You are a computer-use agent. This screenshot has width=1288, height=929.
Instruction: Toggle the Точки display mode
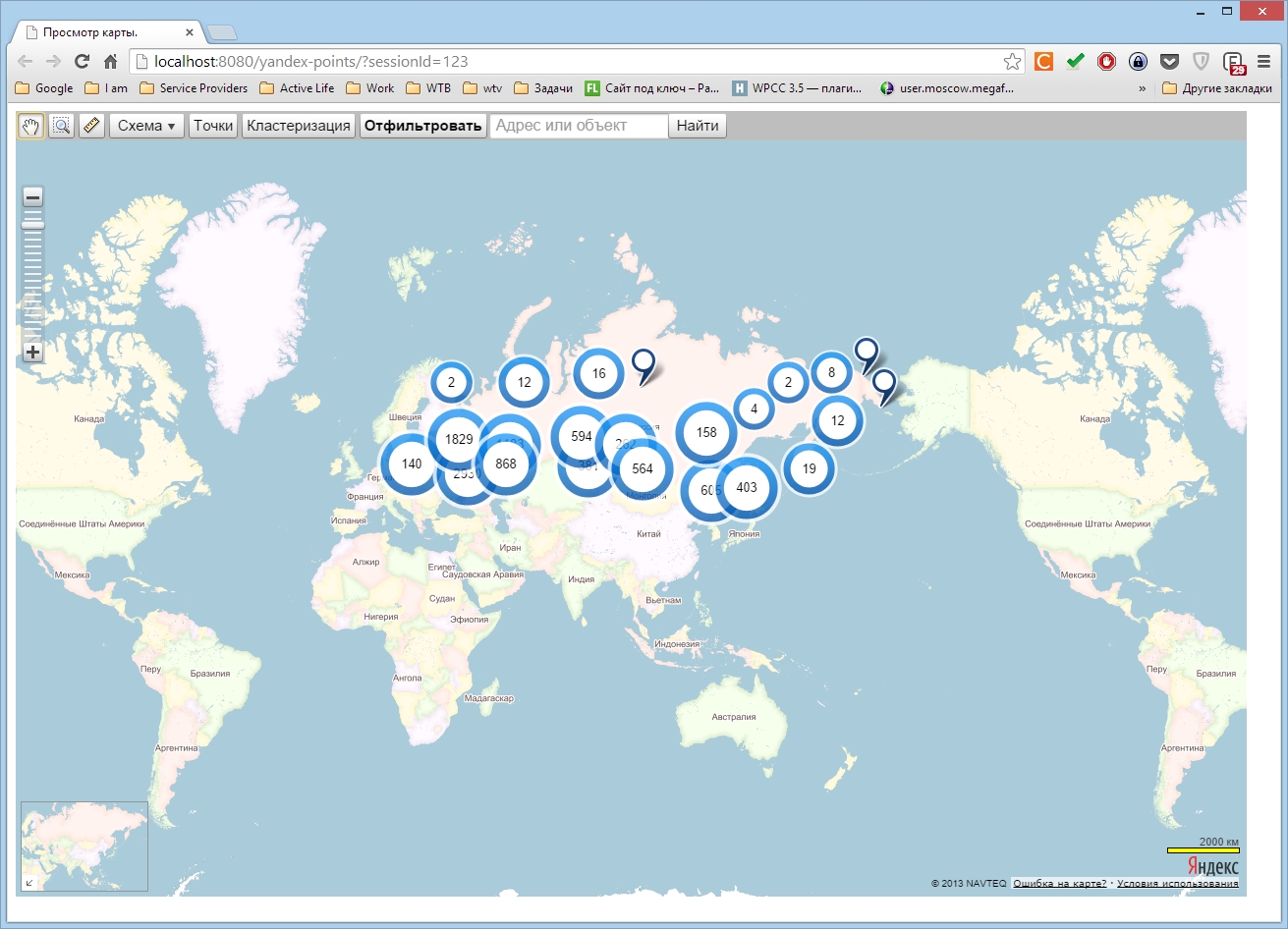tap(213, 126)
